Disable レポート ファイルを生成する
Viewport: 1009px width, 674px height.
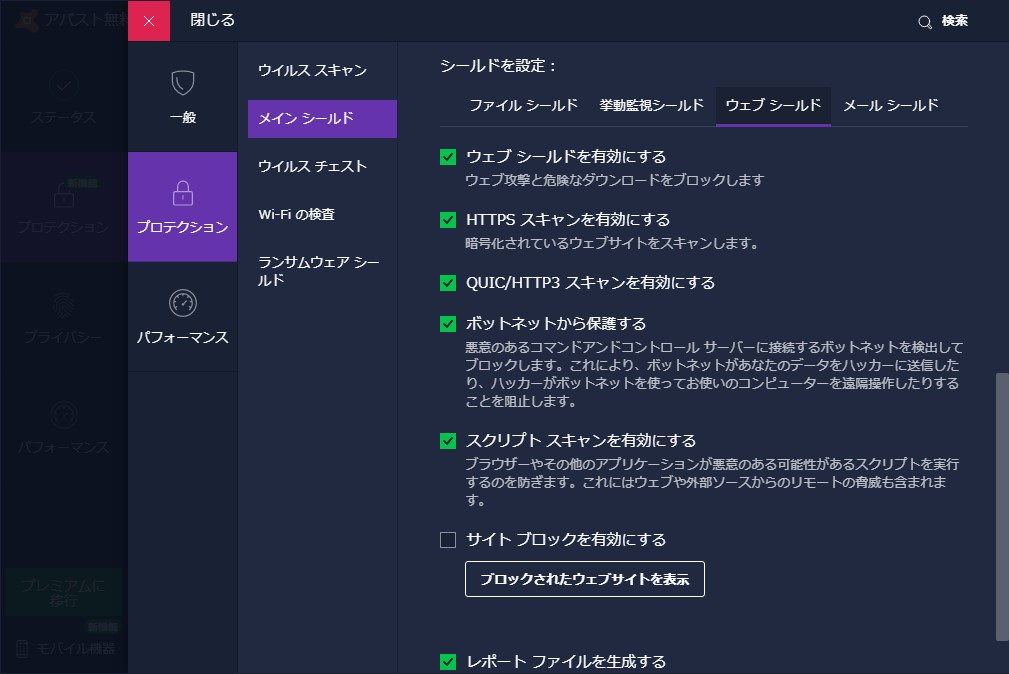(447, 661)
